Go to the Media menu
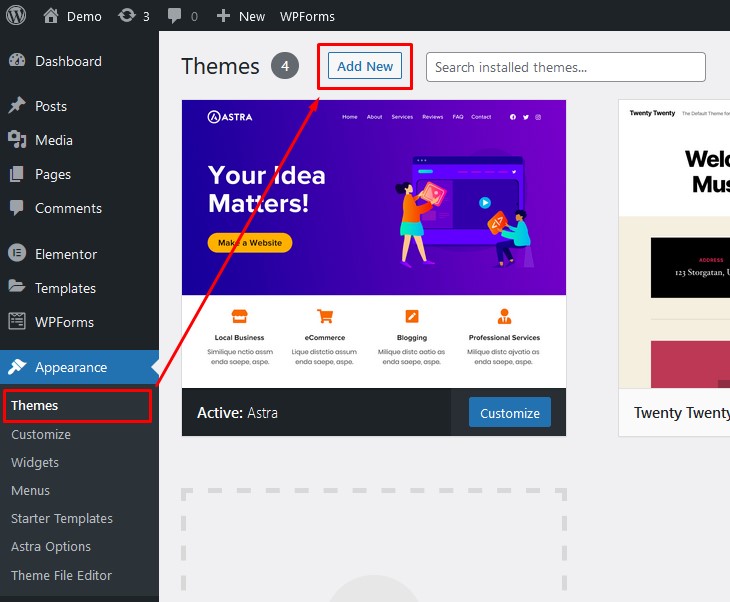Screen dimensions: 730x602 pos(79,140)
